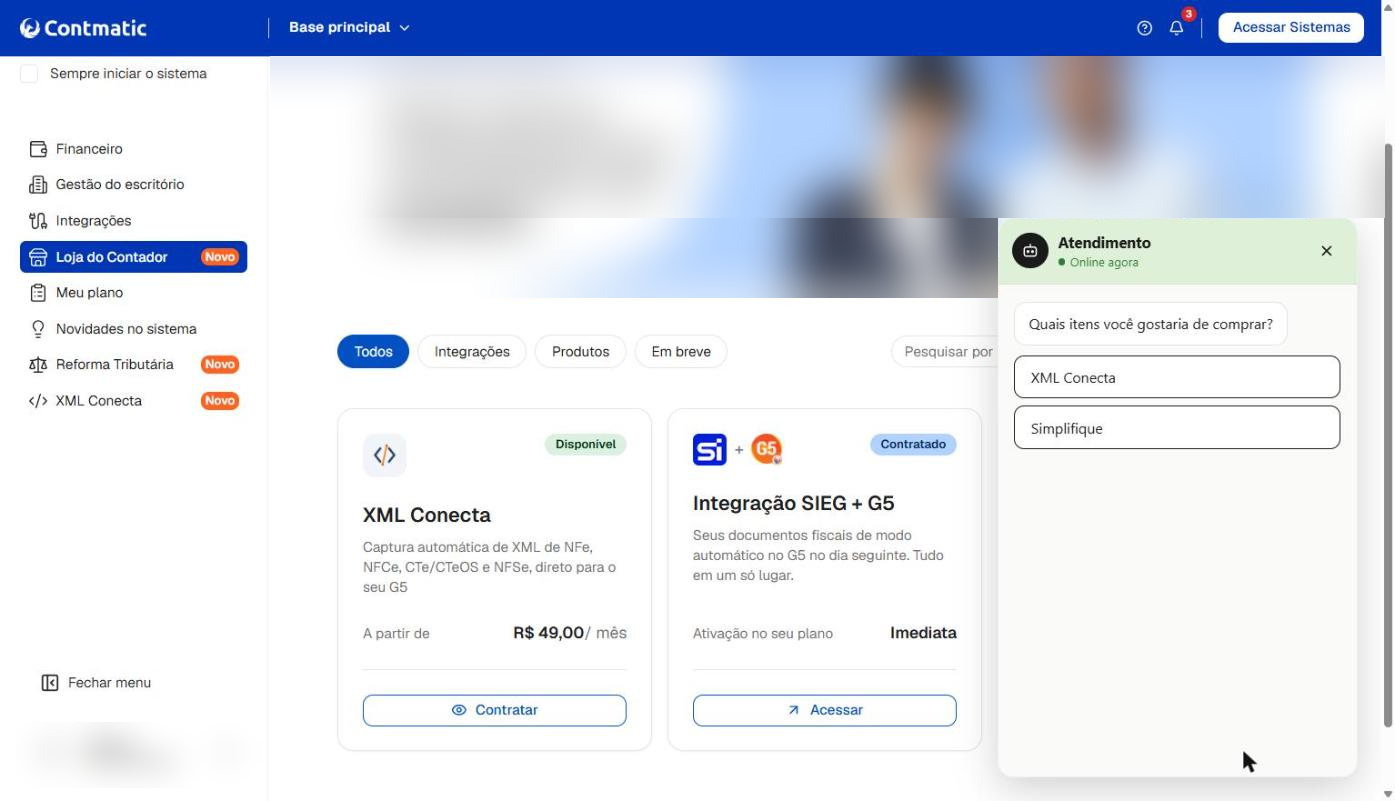Click the Contmatic logo
The image size is (1395, 801).
tap(83, 28)
